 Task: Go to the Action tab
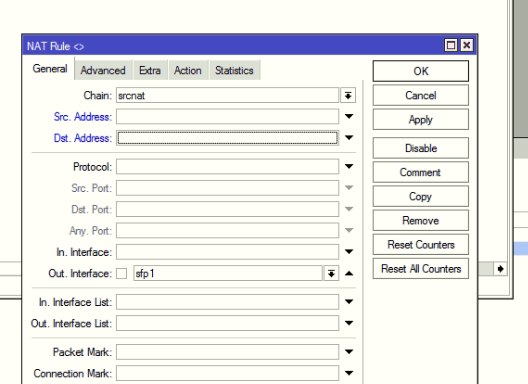[188, 70]
